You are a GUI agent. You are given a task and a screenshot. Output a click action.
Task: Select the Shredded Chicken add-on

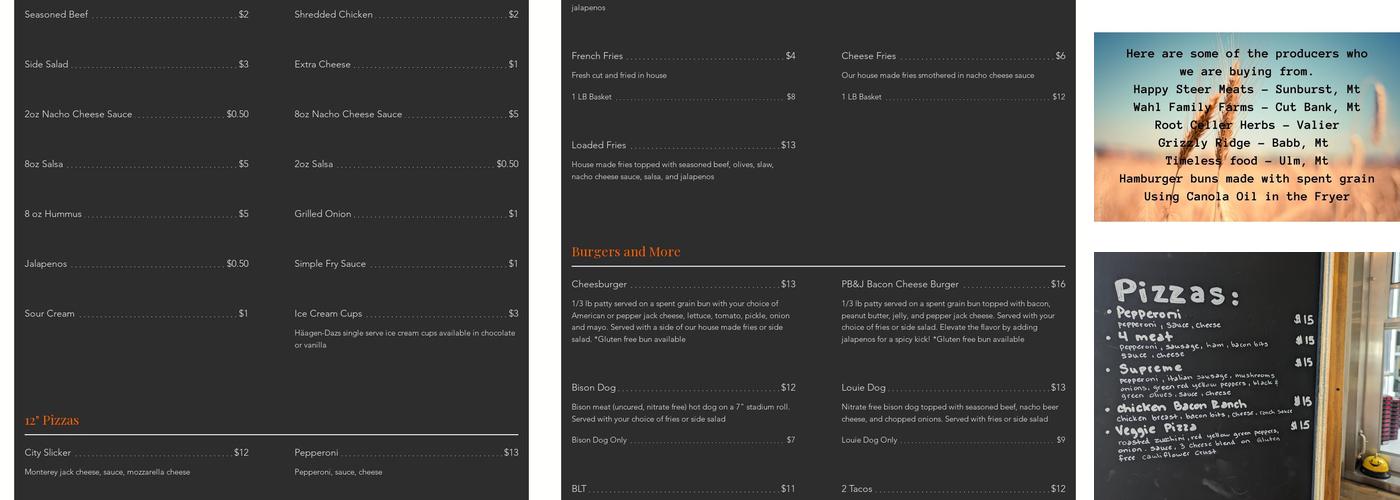tap(334, 15)
